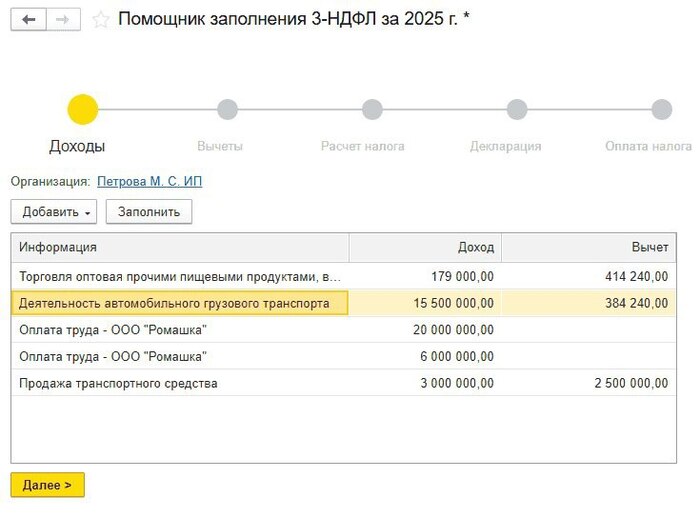Go to the Расчет налога step circle
The height and width of the screenshot is (518, 700).
(372, 109)
